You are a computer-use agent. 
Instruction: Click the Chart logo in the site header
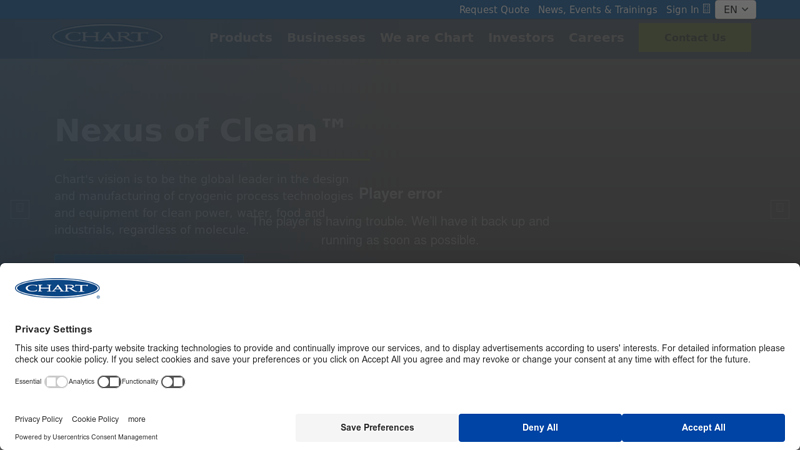click(107, 37)
